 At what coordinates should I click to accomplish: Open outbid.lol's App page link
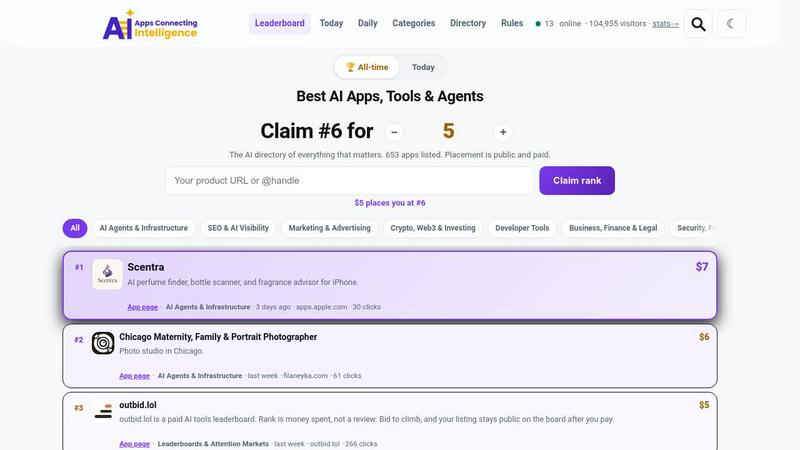tap(134, 444)
